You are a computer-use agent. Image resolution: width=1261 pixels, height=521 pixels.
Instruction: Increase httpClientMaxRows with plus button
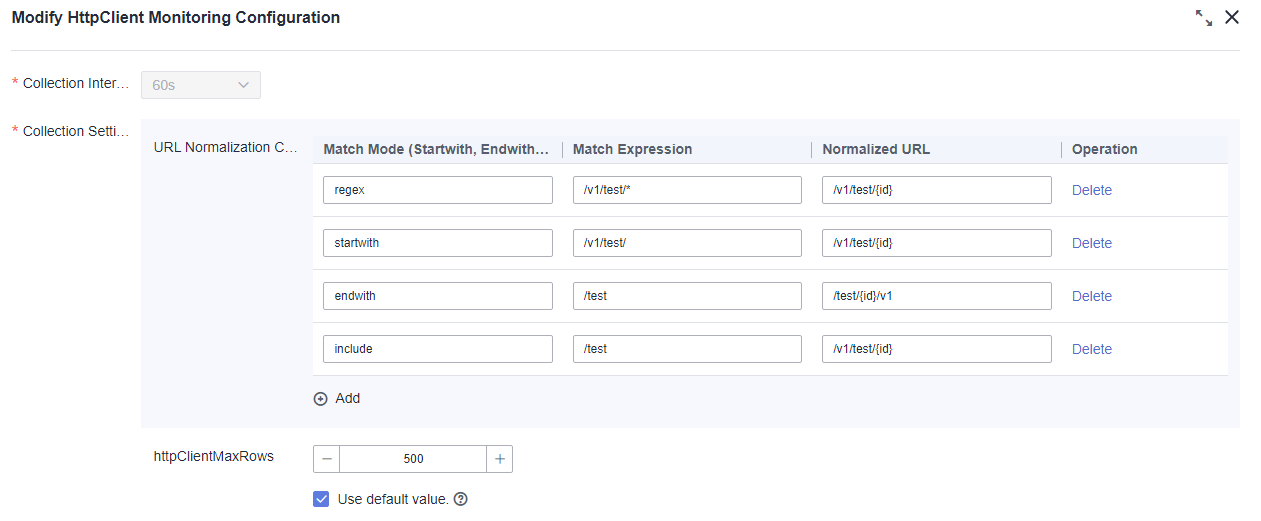tap(499, 459)
